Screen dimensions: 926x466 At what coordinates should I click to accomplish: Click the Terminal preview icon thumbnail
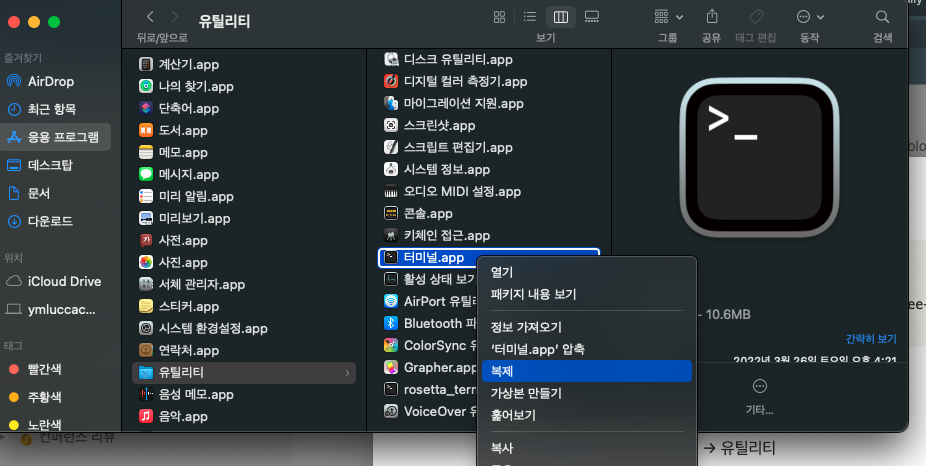(759, 157)
